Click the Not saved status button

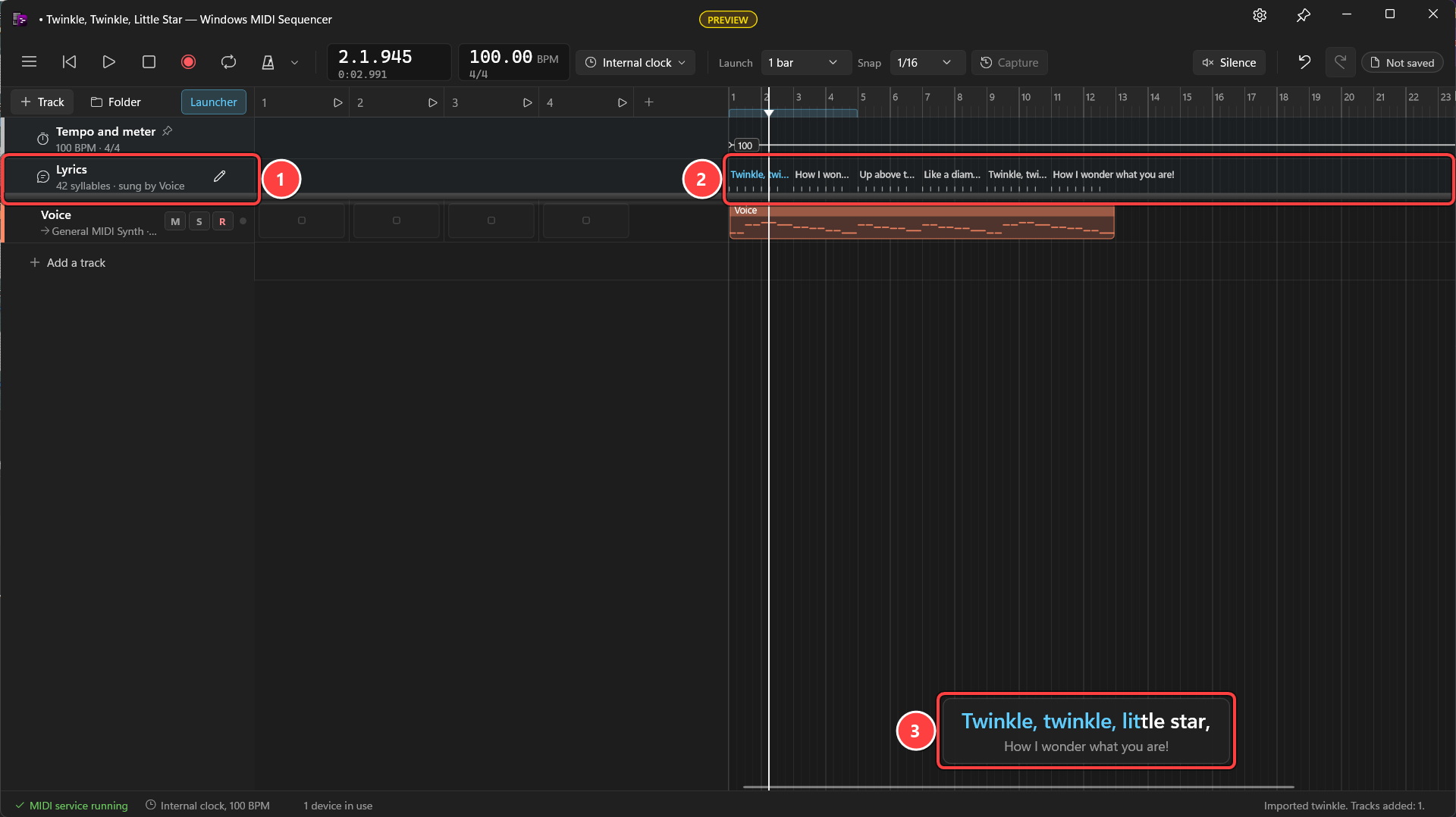(x=1402, y=63)
